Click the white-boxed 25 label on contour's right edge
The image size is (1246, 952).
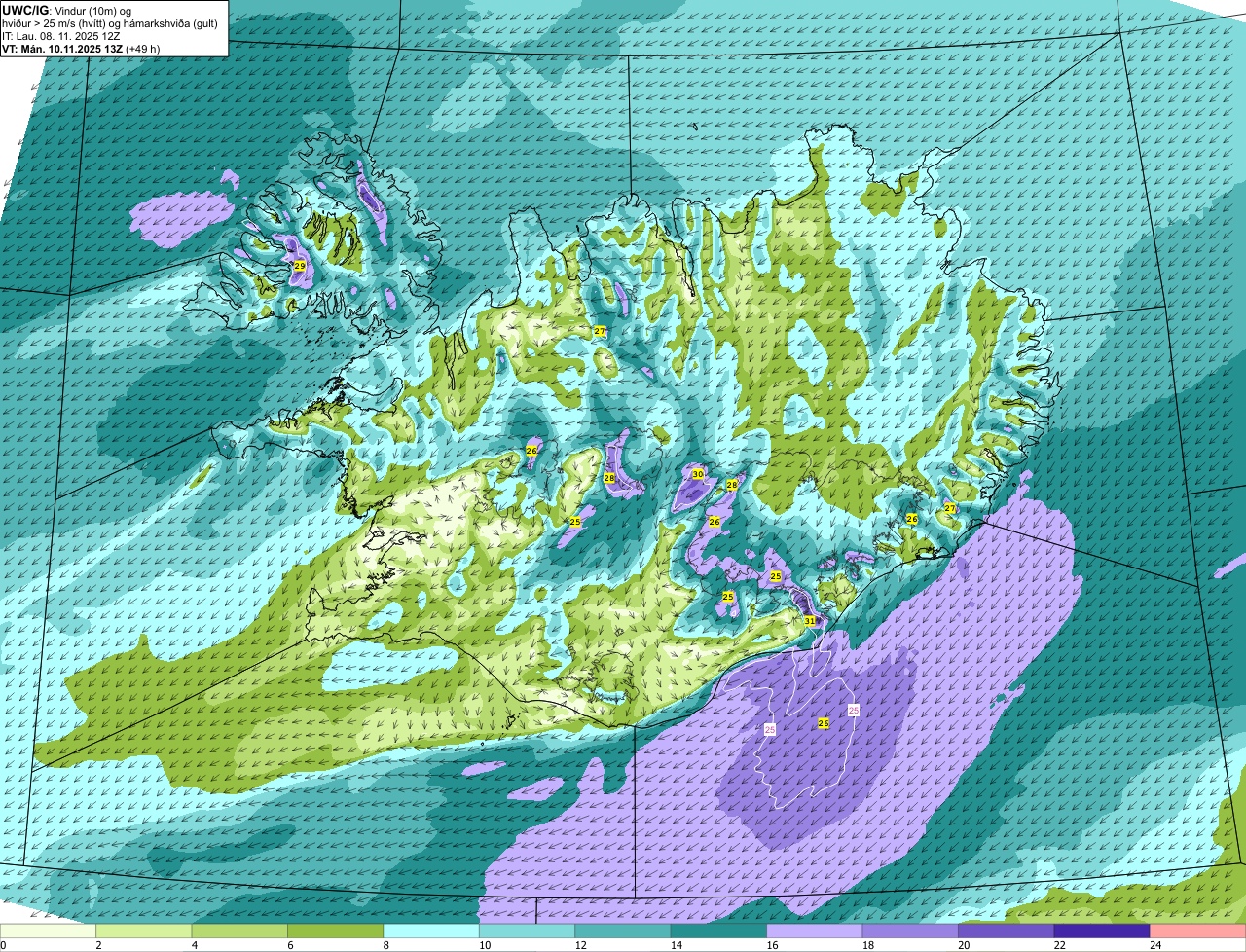coord(854,711)
